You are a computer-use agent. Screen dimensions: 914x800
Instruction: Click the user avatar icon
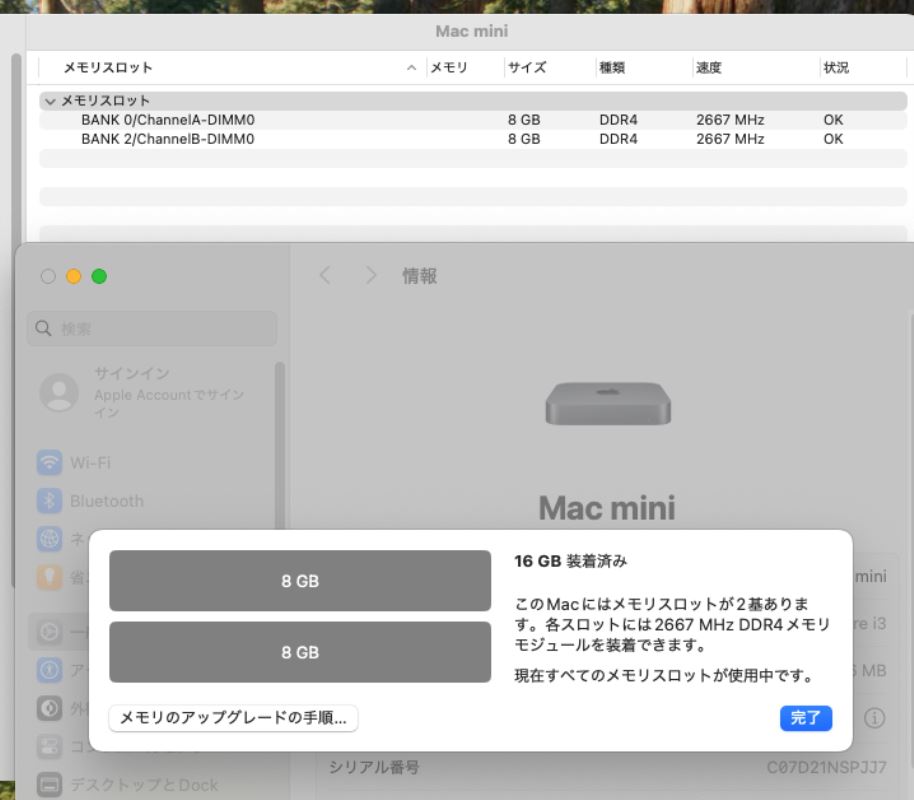click(x=59, y=392)
